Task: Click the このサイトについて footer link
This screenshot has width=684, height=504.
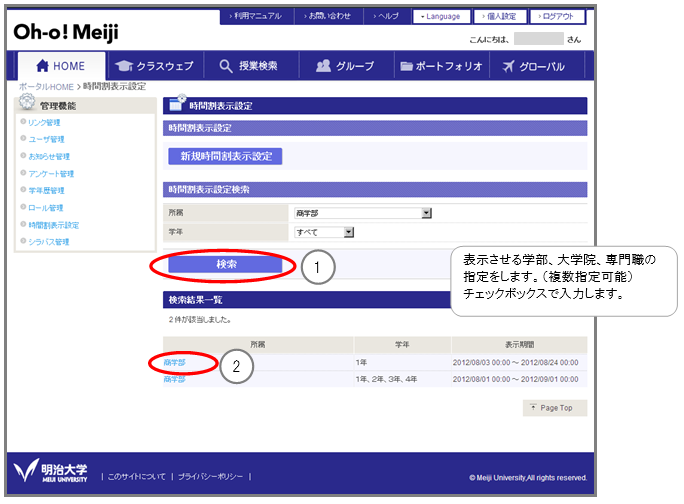Action: coord(137,477)
